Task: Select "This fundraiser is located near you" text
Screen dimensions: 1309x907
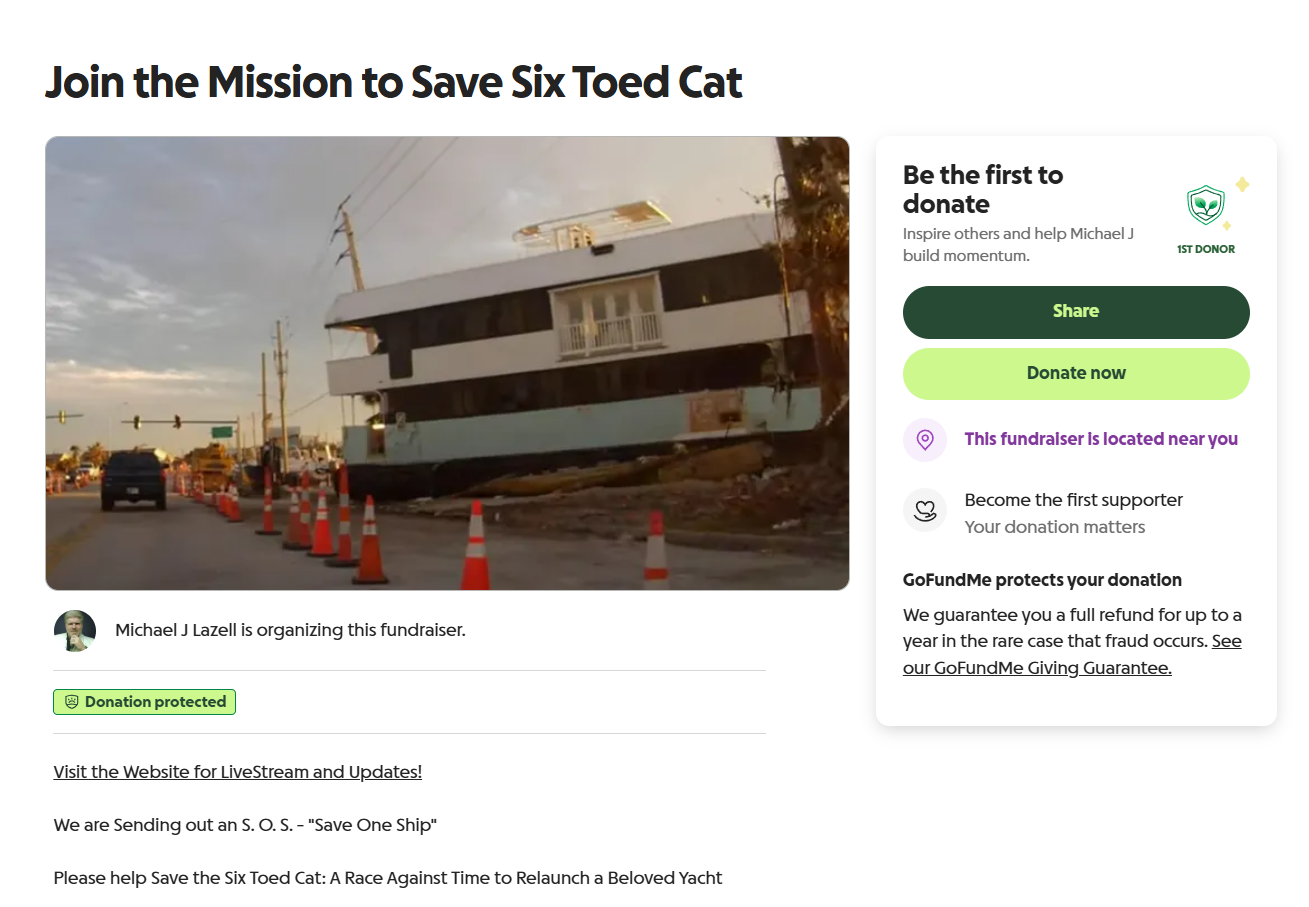Action: click(1101, 440)
